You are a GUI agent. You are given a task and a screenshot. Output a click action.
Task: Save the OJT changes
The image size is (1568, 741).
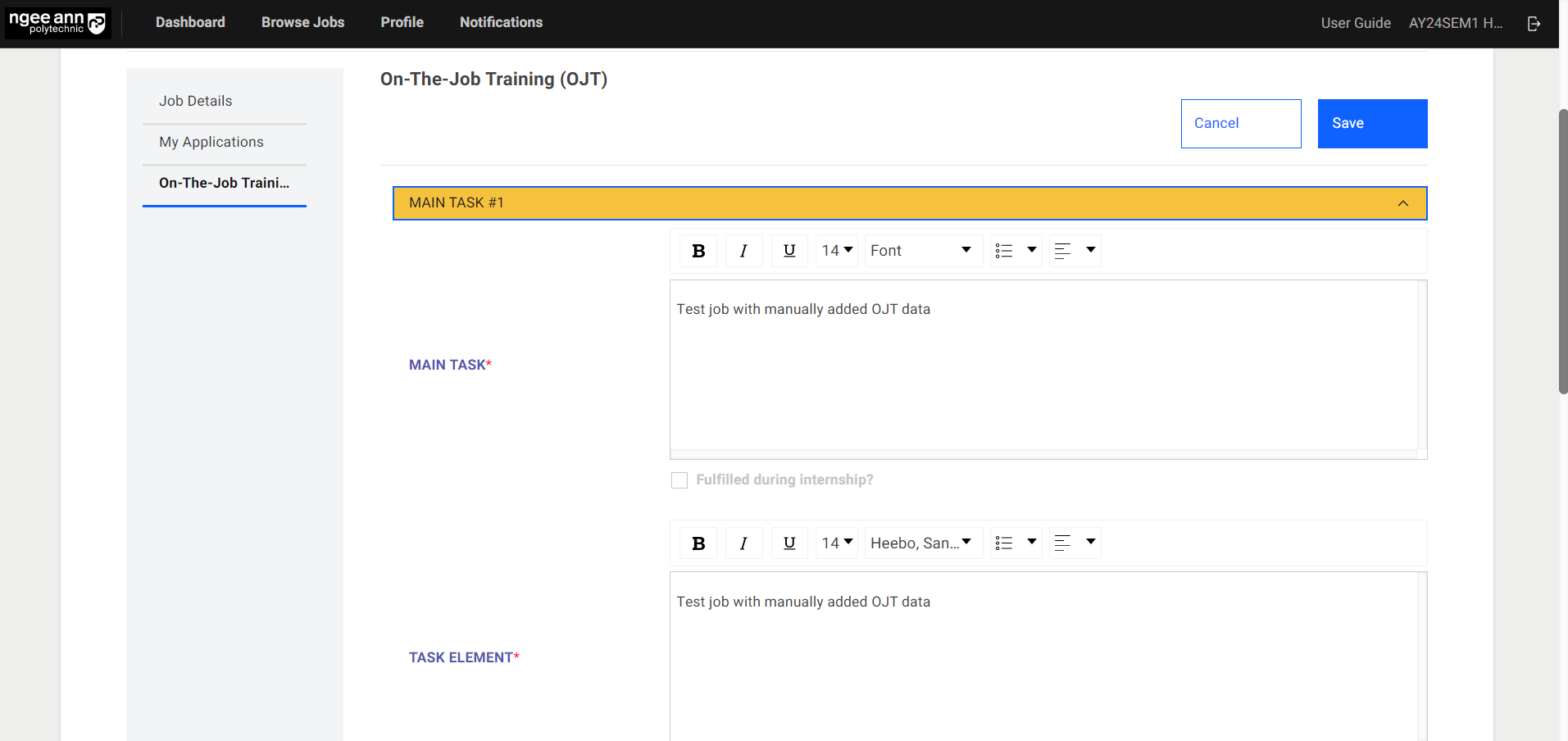click(x=1371, y=123)
